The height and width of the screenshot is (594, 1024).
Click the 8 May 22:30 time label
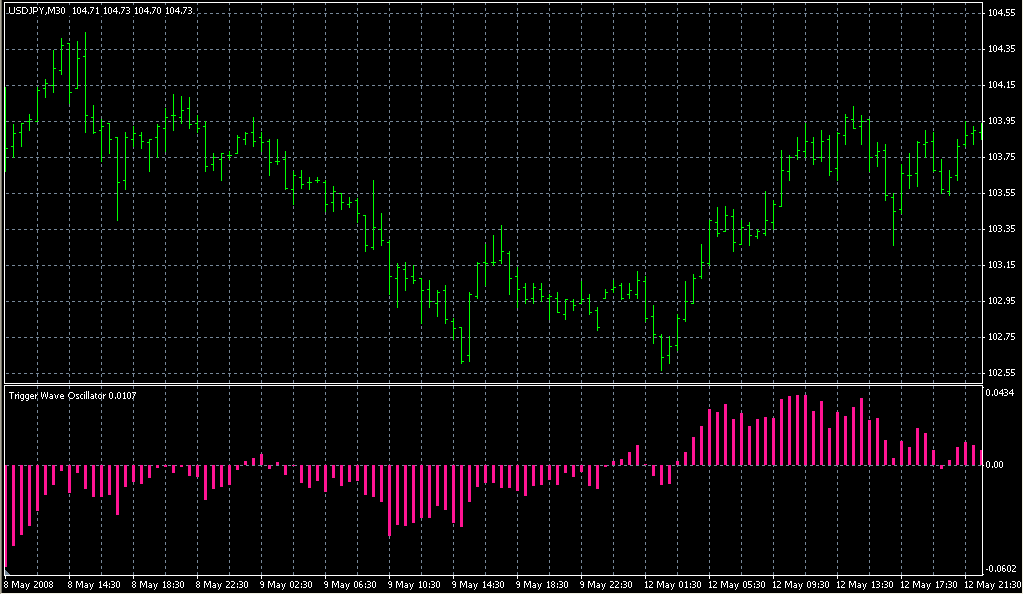click(222, 585)
